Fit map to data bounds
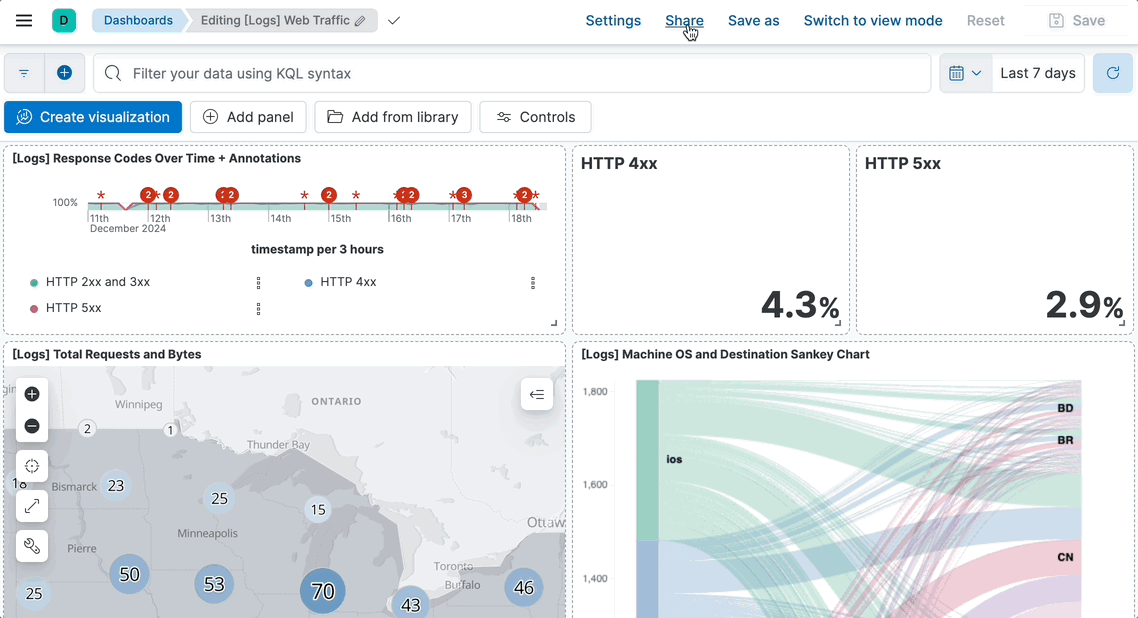 [32, 466]
